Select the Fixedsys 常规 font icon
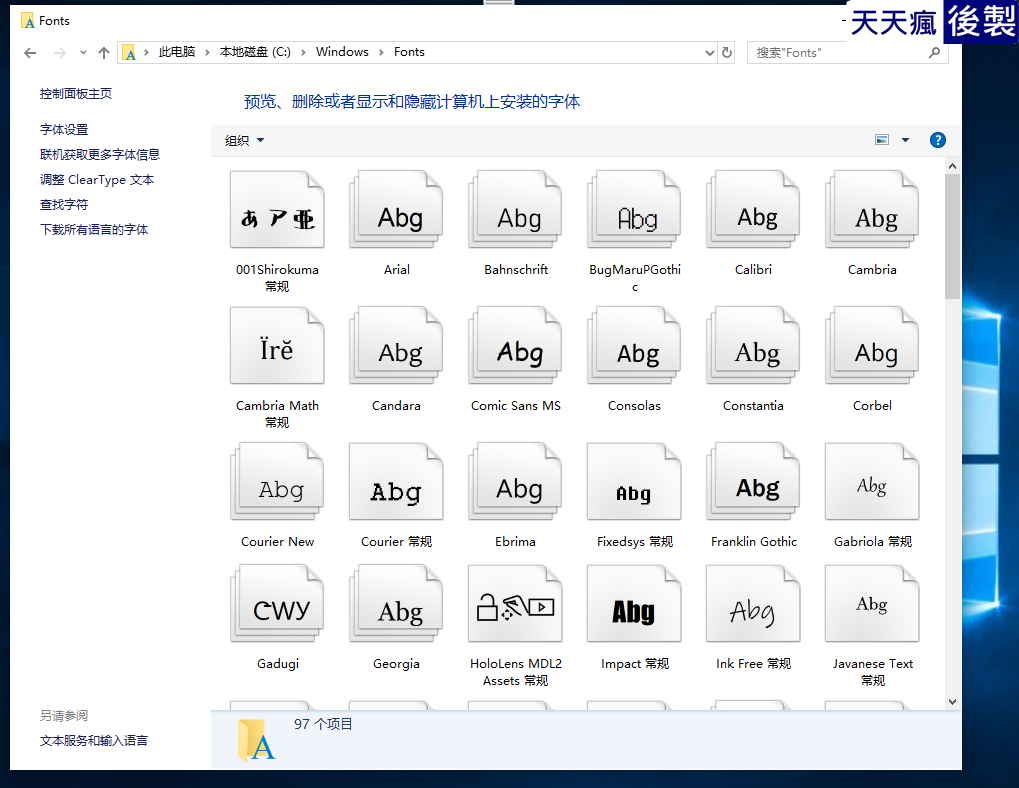This screenshot has height=788, width=1019. (x=634, y=481)
